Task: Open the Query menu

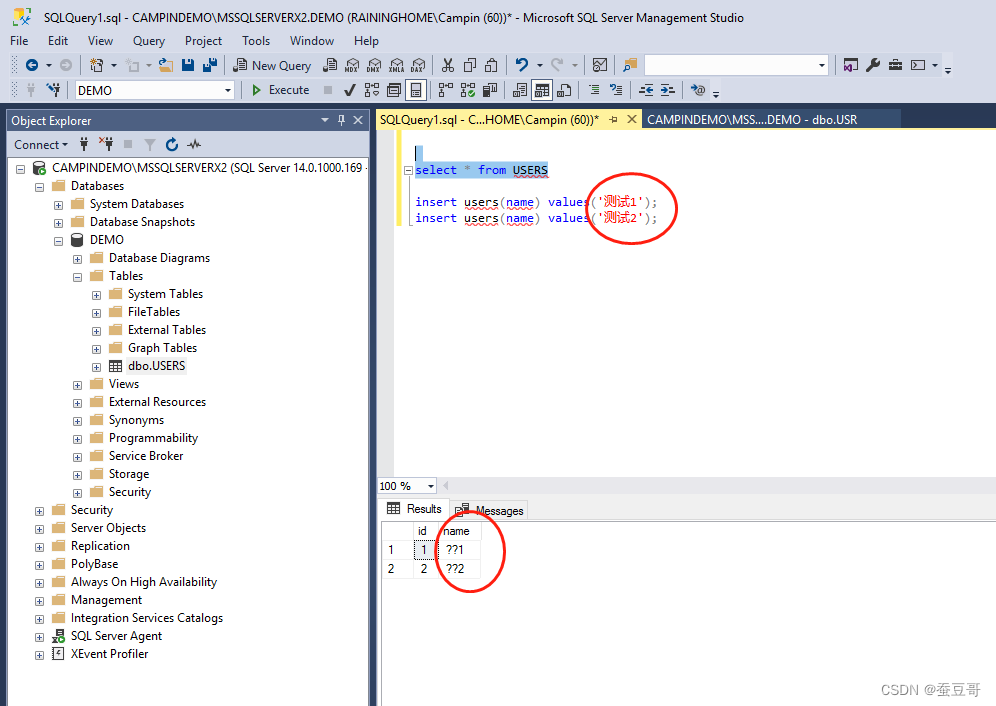Action: (x=149, y=41)
